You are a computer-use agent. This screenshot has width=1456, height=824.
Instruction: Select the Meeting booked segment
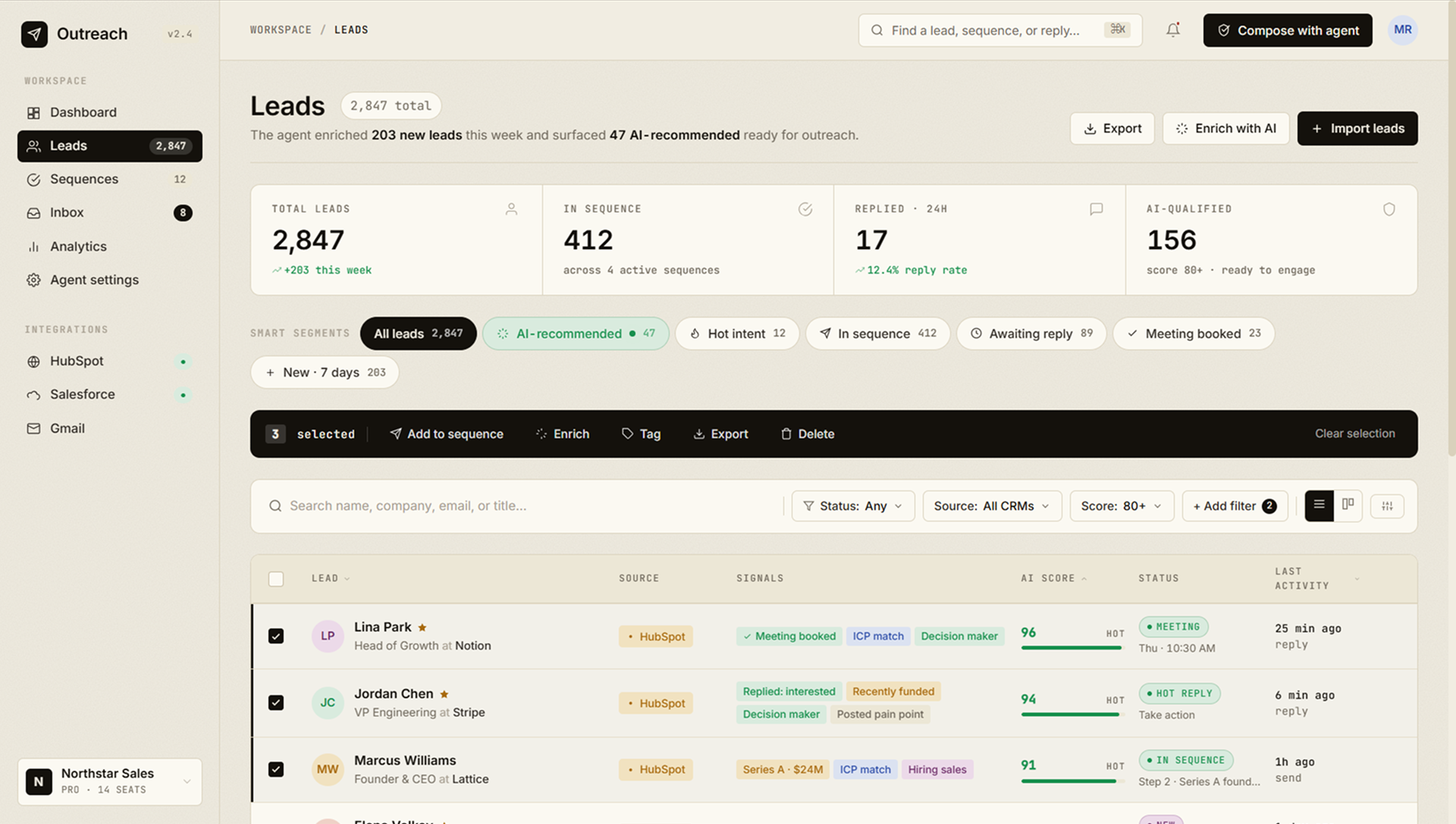point(1194,334)
